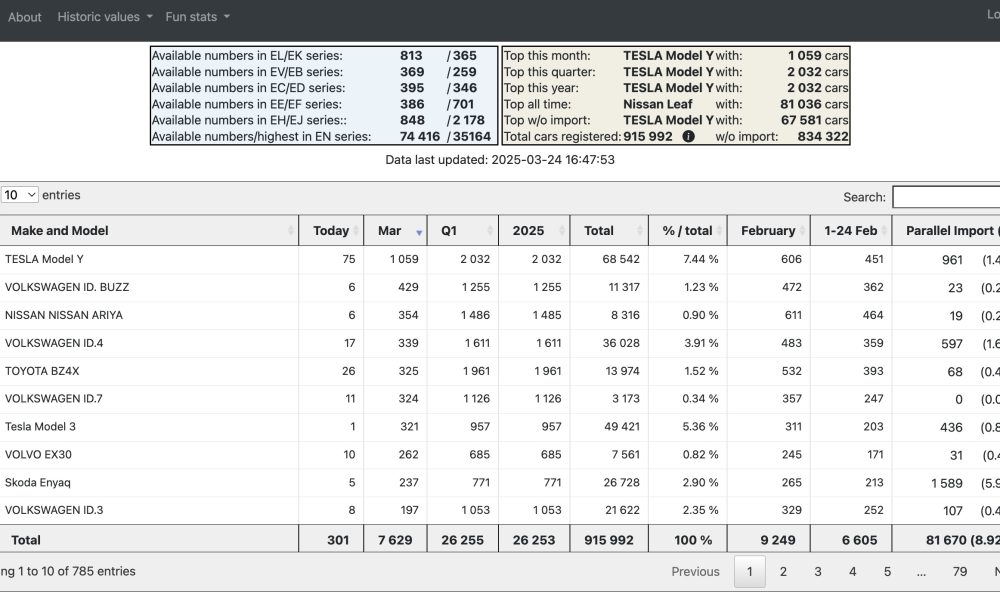Click the 11 317 total for ID. BUZZ
This screenshot has width=1000, height=600.
pyautogui.click(x=624, y=288)
